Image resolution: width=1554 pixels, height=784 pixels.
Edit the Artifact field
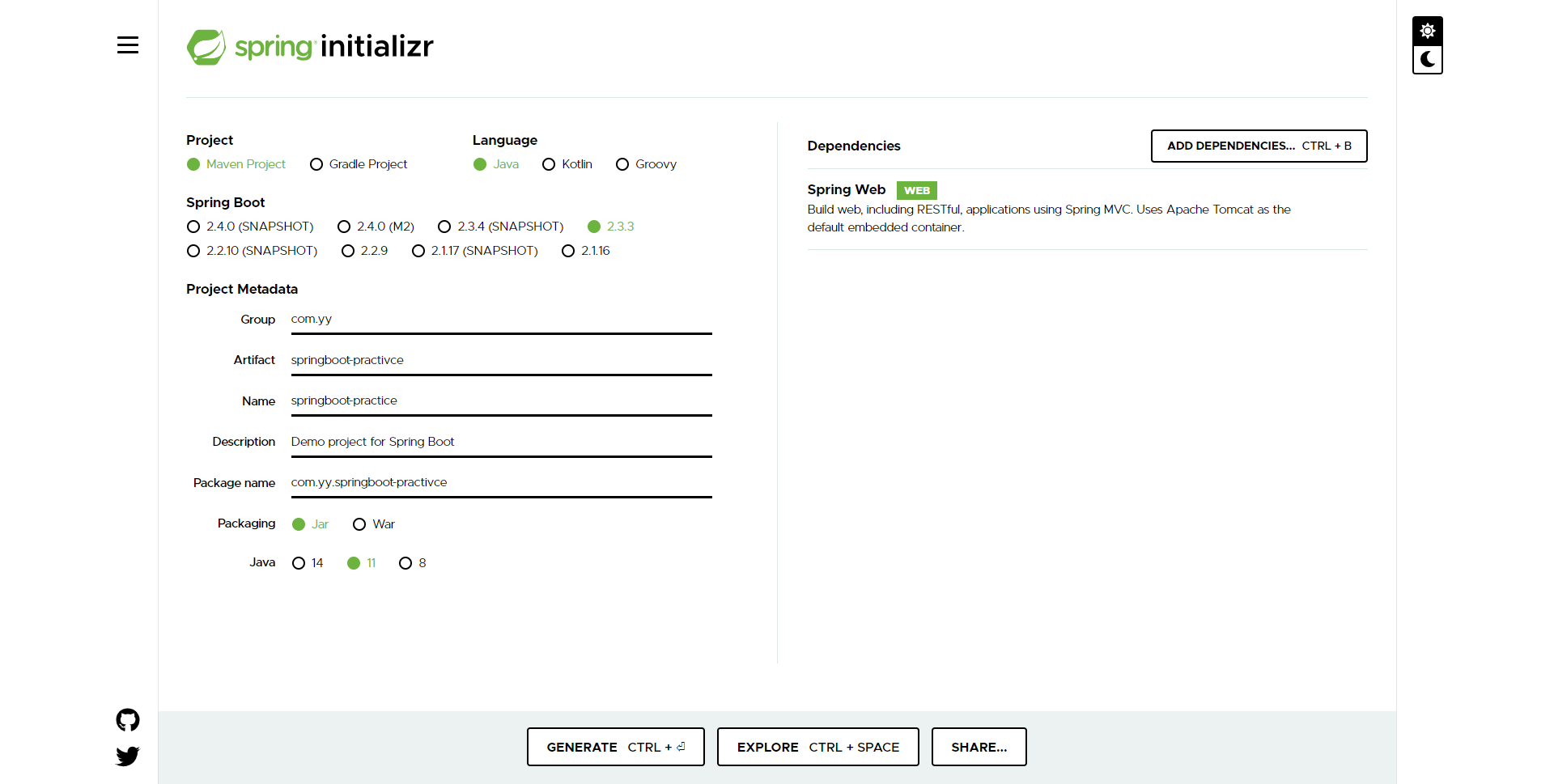[x=502, y=360]
